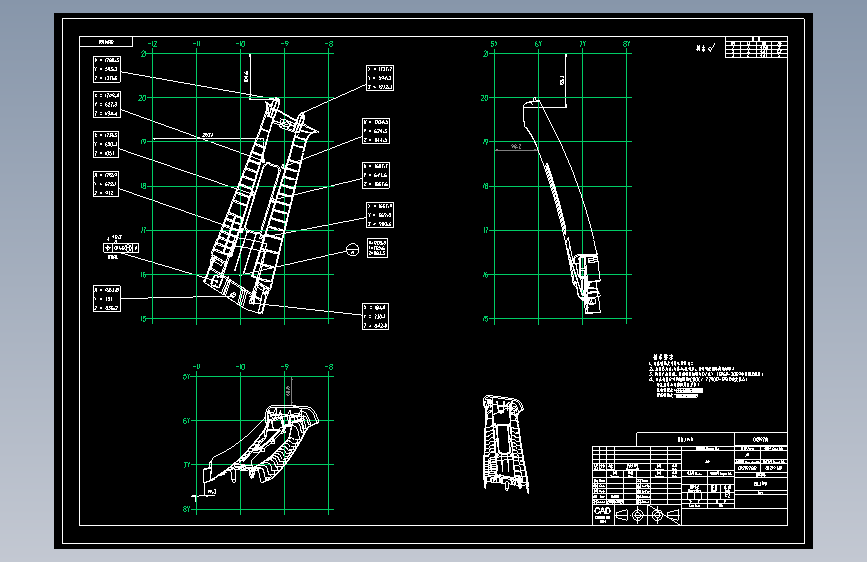867x562 pixels.
Task: Click grid label "-12" above the front view
Action: 153,44
